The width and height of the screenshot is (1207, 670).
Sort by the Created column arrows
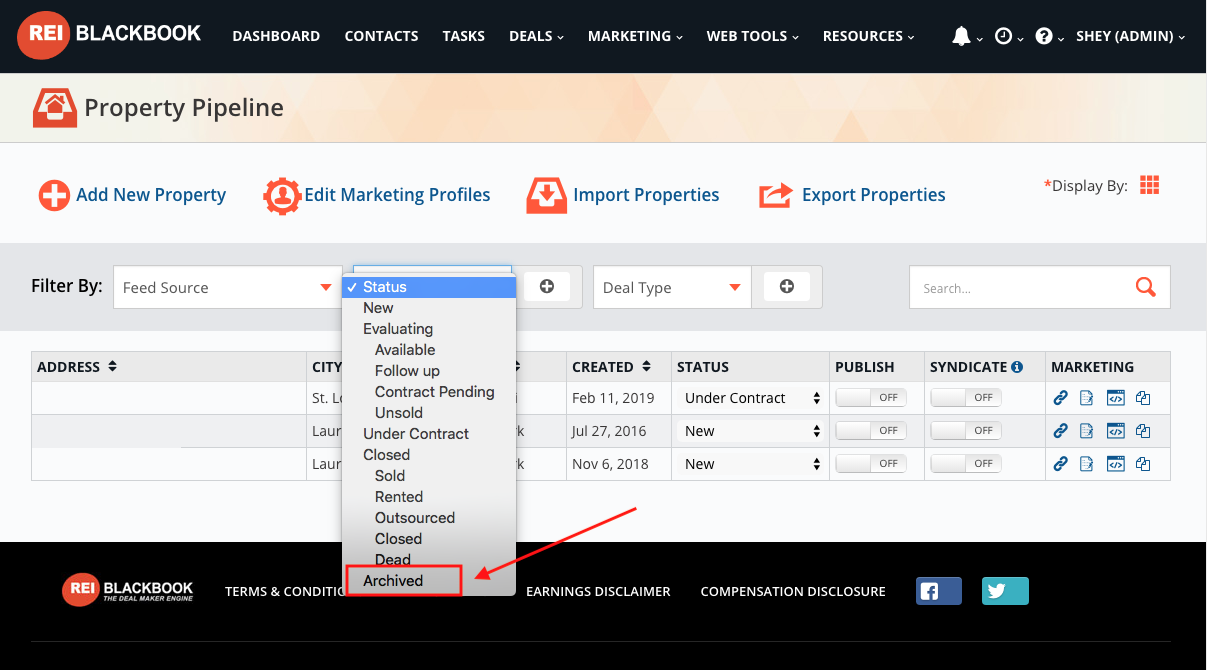[647, 367]
